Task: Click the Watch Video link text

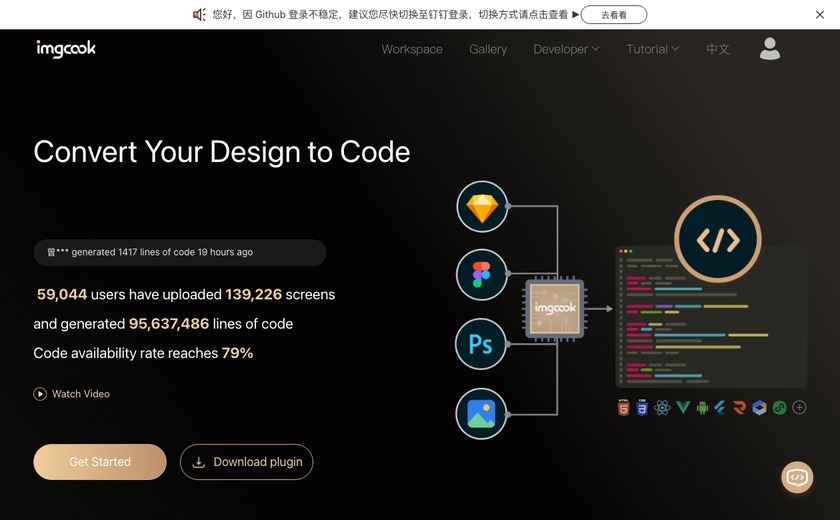Action: 81,394
